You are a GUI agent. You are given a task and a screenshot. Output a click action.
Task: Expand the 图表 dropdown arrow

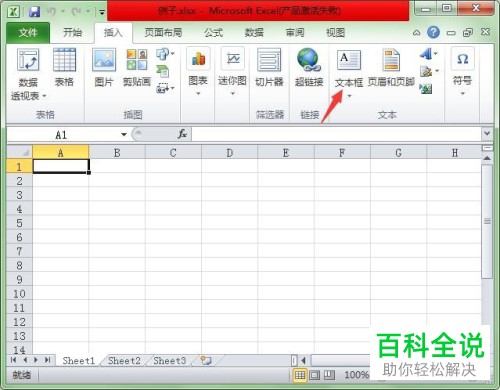coord(198,94)
